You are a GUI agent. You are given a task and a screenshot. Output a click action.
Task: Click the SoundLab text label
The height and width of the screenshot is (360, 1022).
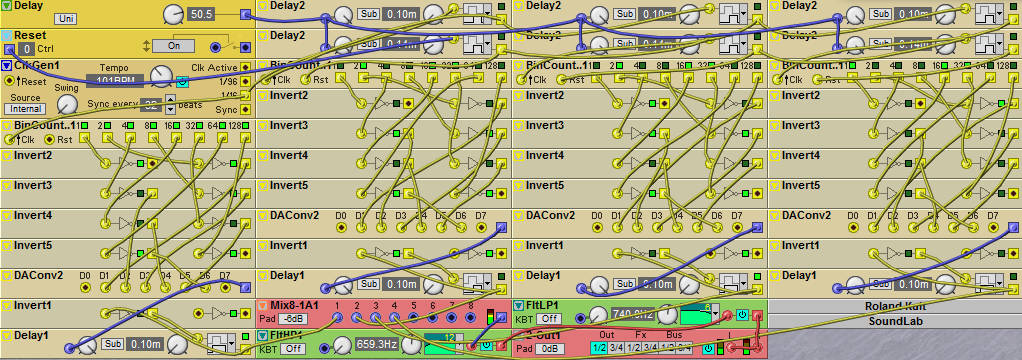pyautogui.click(x=895, y=322)
